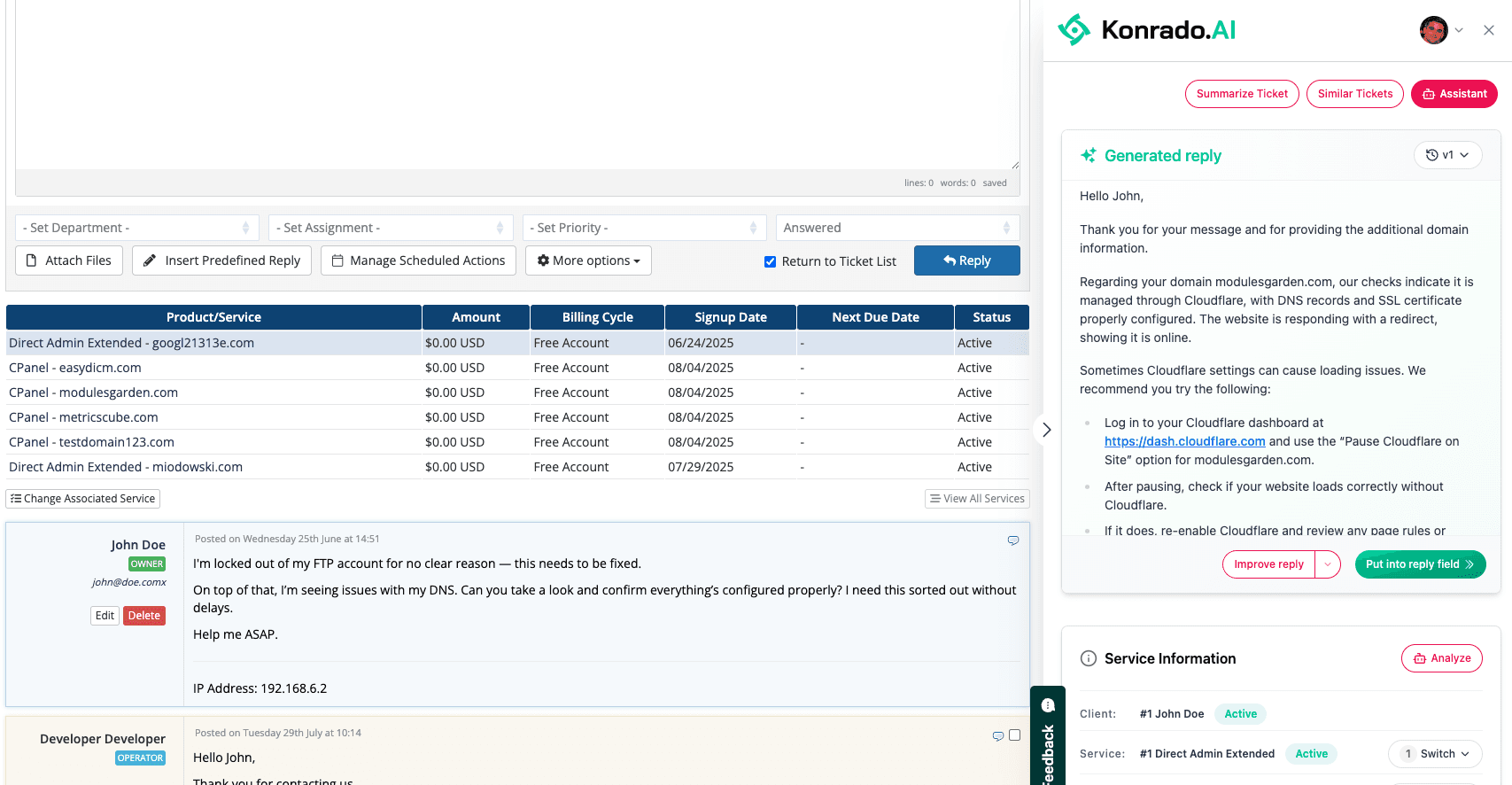
Task: Open the Switch service dropdown
Action: tap(1435, 754)
